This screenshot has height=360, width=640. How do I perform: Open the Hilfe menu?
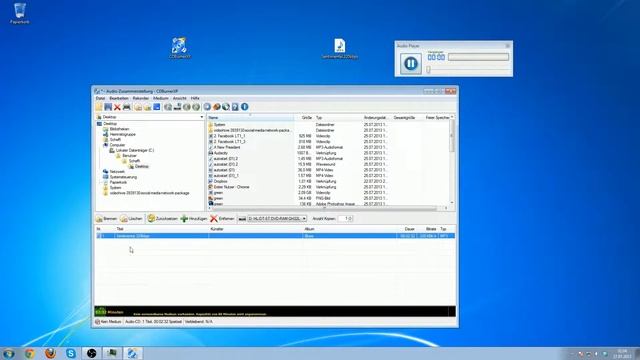[x=195, y=98]
